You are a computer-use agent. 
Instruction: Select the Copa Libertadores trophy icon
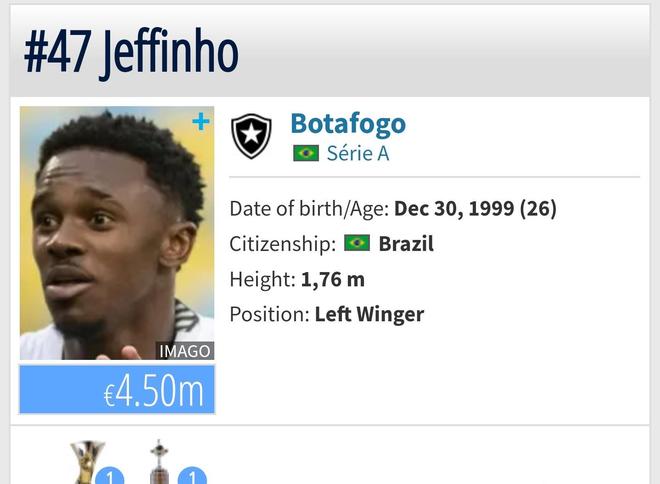click(x=159, y=462)
